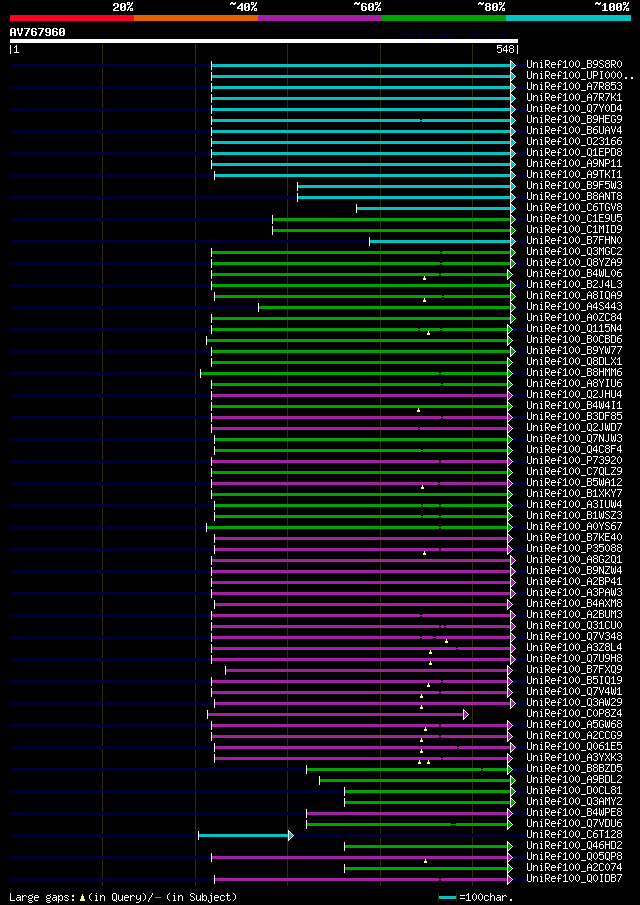Open hit UniRef100_B9S8R0
The width and height of the screenshot is (640, 905).
pos(574,65)
